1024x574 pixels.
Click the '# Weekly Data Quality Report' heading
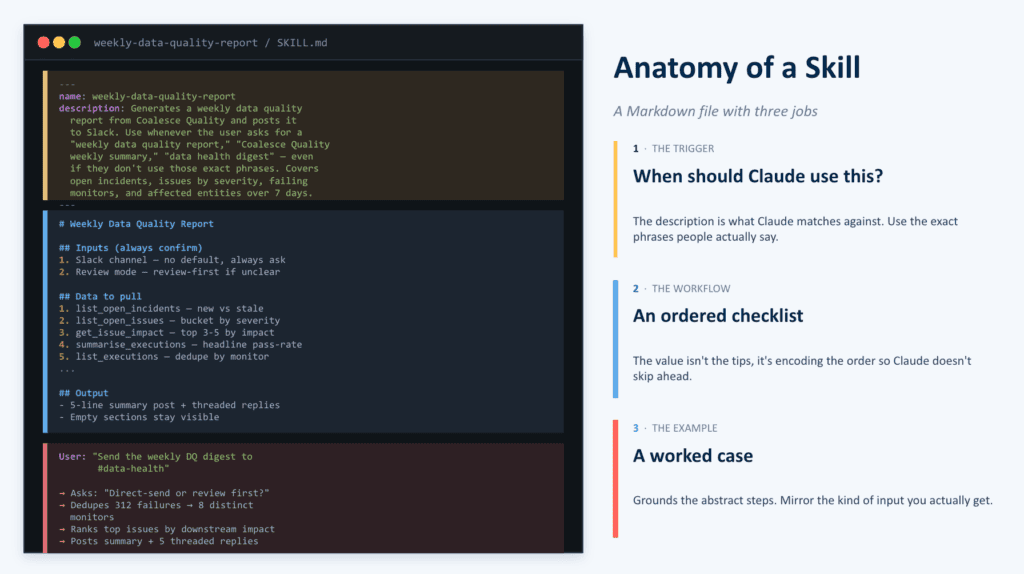(136, 224)
